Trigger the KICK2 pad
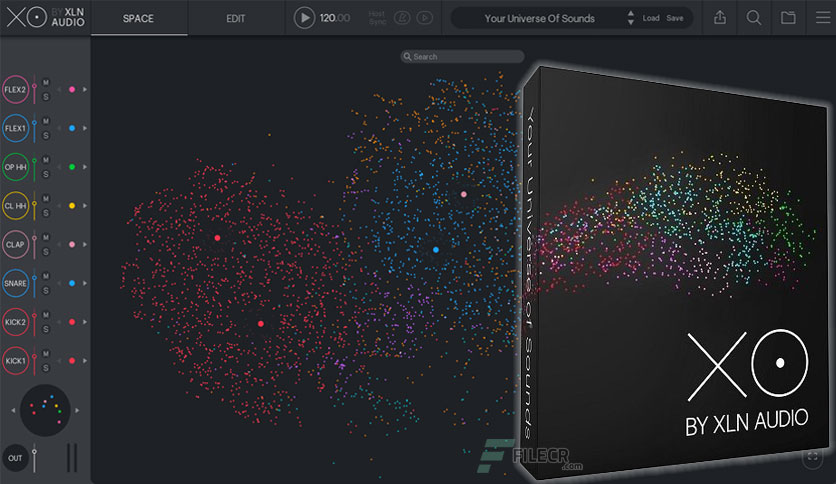This screenshot has height=484, width=836. pyautogui.click(x=15, y=322)
